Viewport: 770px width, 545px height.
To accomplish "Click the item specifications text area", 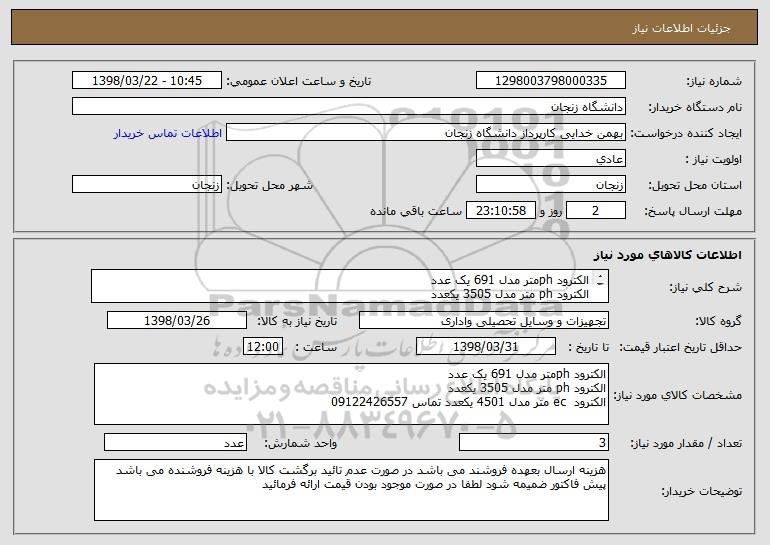I will [x=351, y=394].
